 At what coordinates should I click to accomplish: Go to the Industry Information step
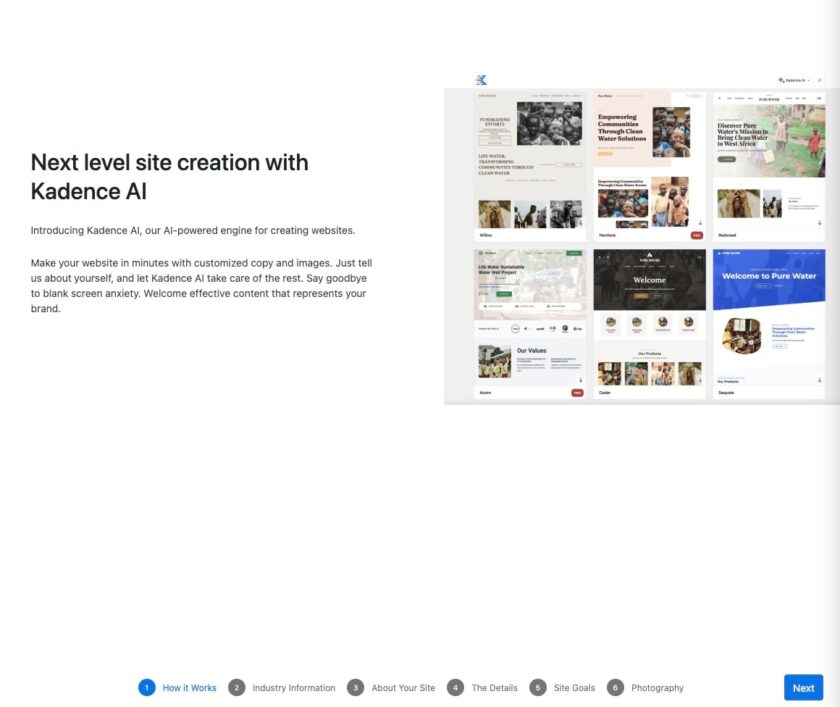click(x=293, y=688)
